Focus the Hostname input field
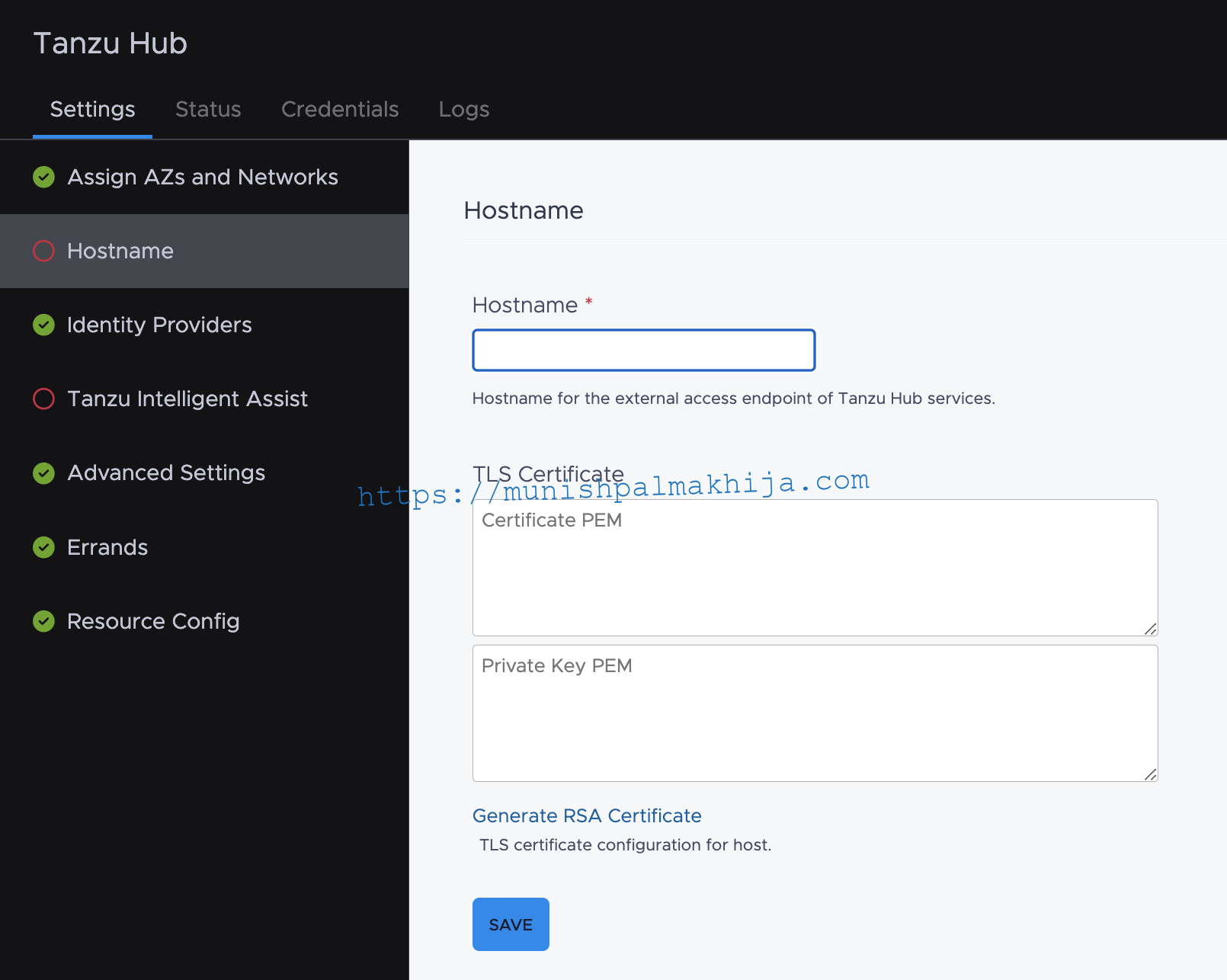This screenshot has width=1227, height=980. pos(644,351)
